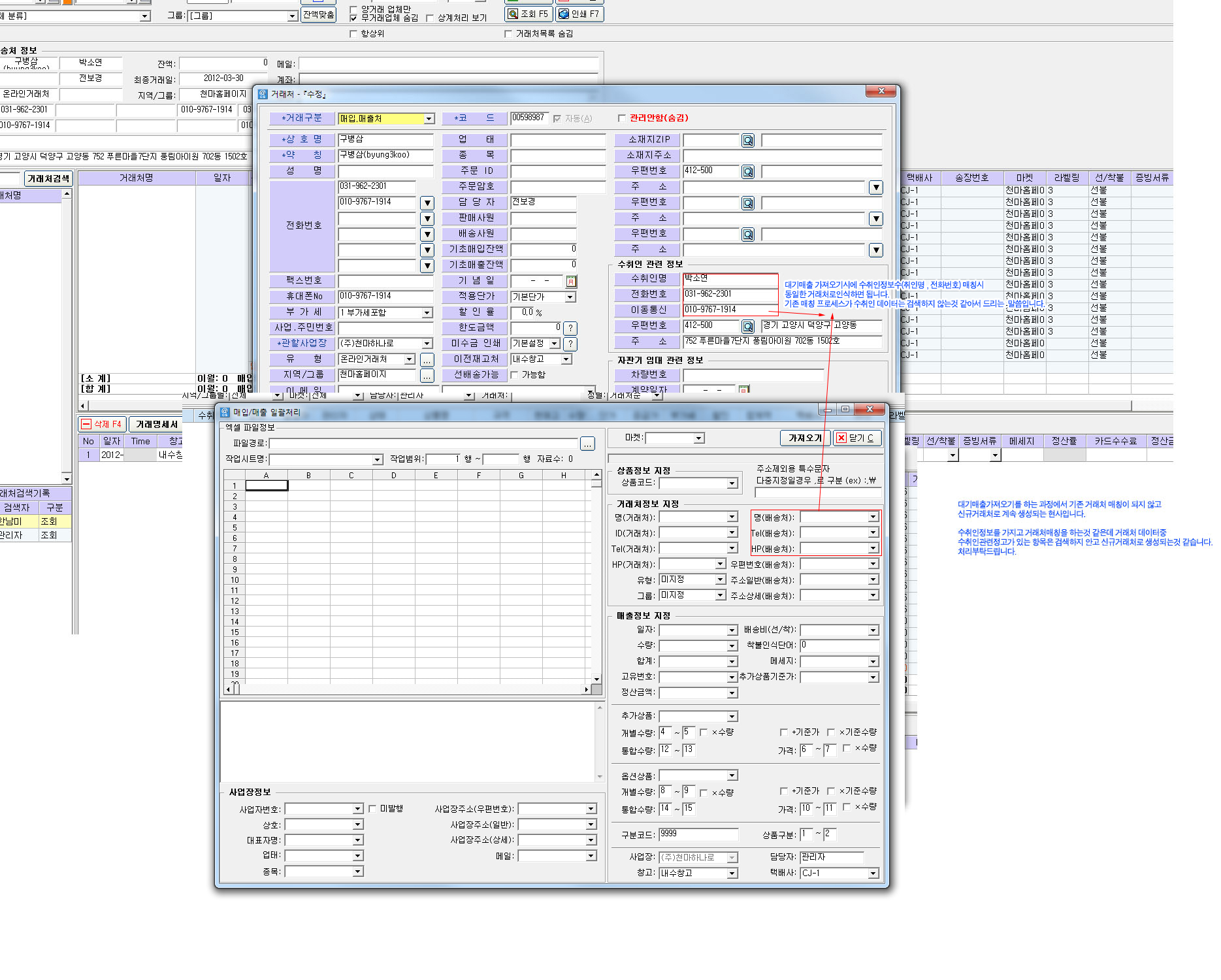Click dropdown arrow button next to phone 010-9767-1914
This screenshot has width=1221, height=980.
click(427, 203)
